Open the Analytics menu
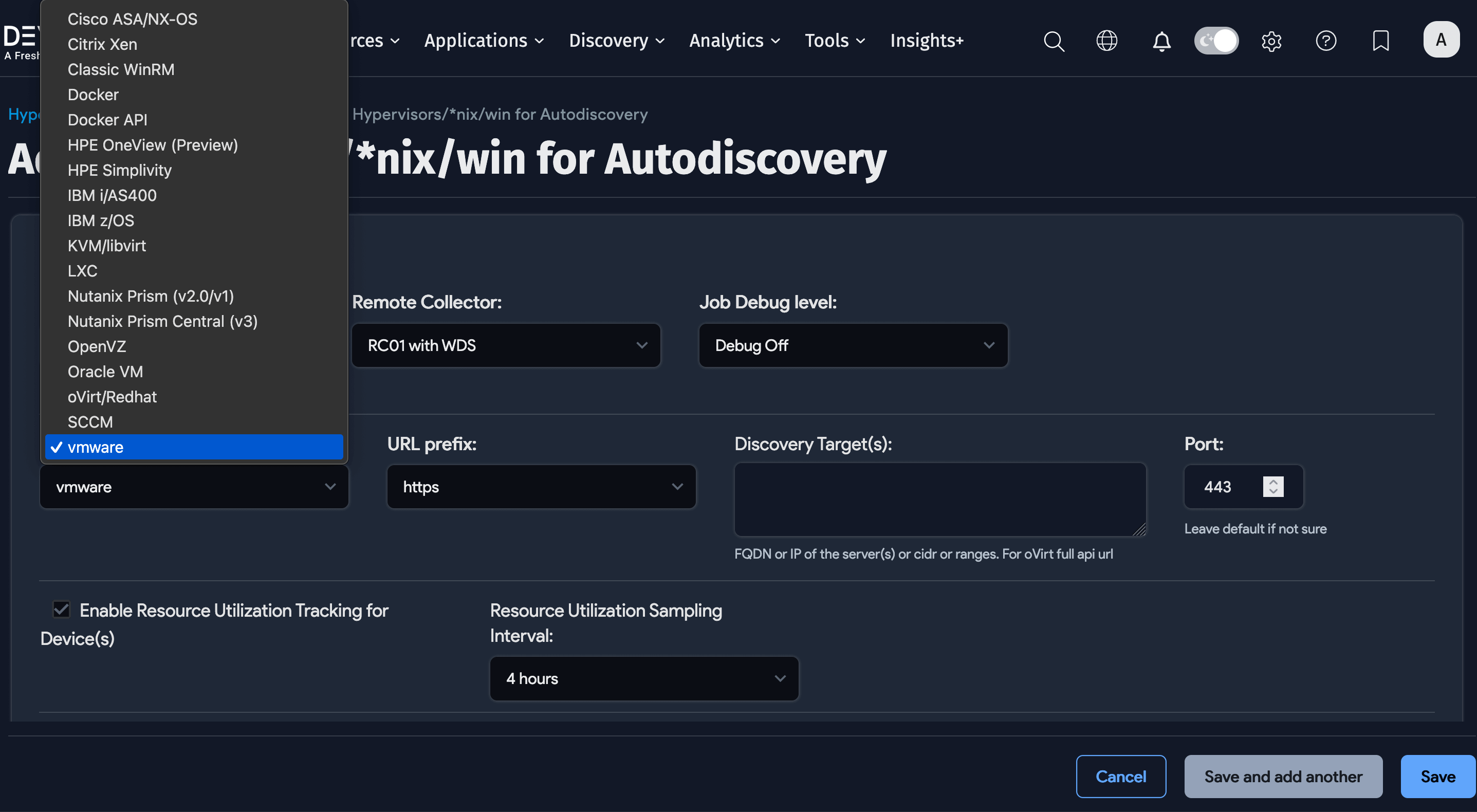The height and width of the screenshot is (812, 1477). point(734,41)
